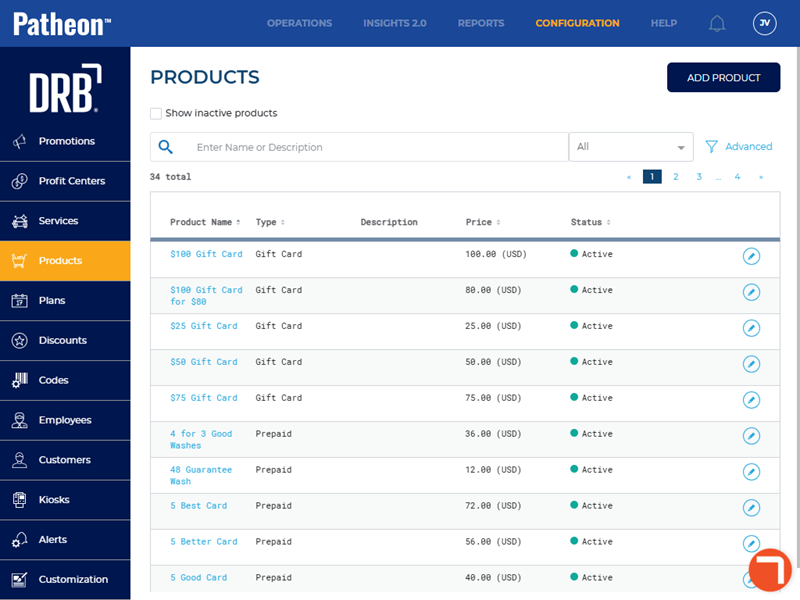This screenshot has width=800, height=600.
Task: Edit the $100 Gift Card product
Action: (x=751, y=257)
